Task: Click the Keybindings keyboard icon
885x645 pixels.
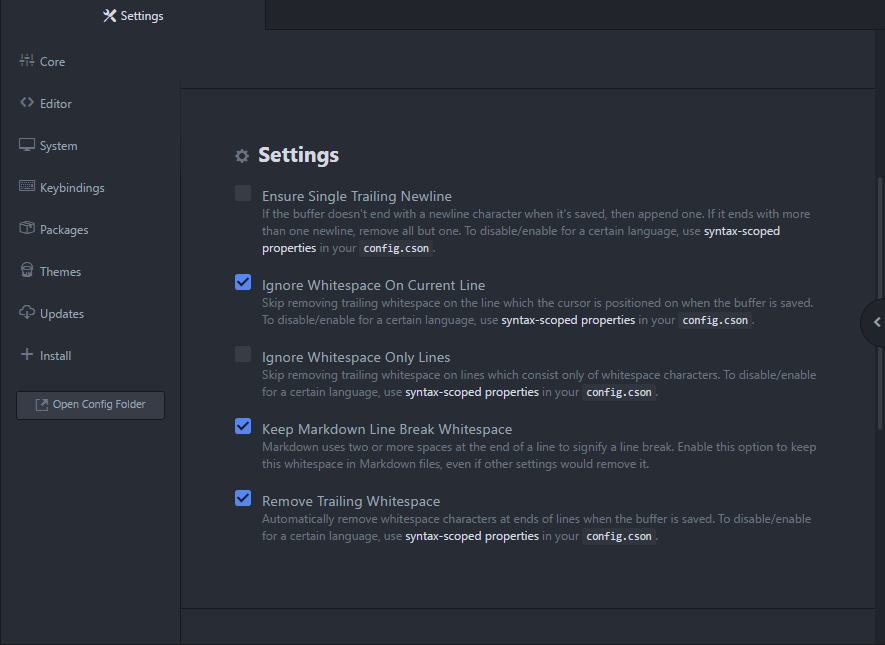Action: (27, 187)
